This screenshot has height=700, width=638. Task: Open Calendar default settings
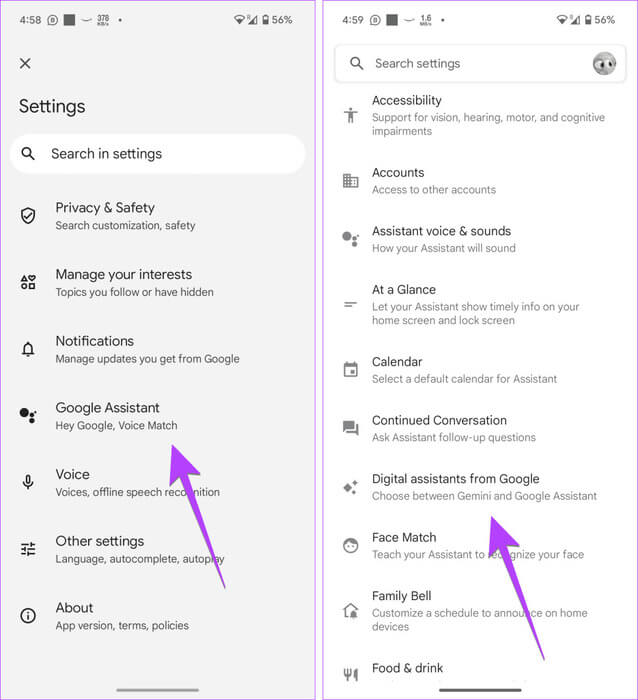click(x=480, y=370)
